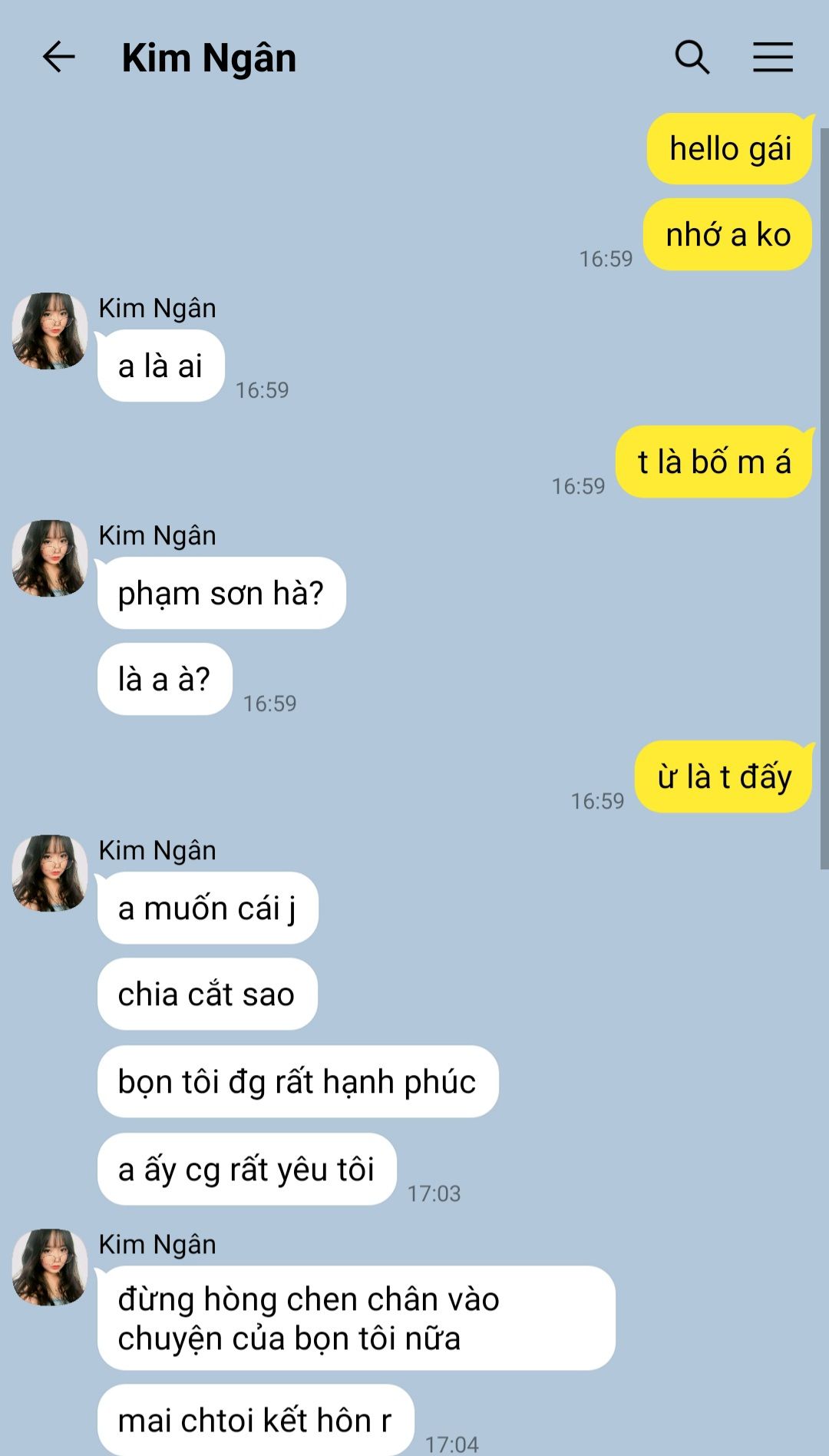Open the hamburger menu icon
This screenshot has width=829, height=1456.
(772, 57)
